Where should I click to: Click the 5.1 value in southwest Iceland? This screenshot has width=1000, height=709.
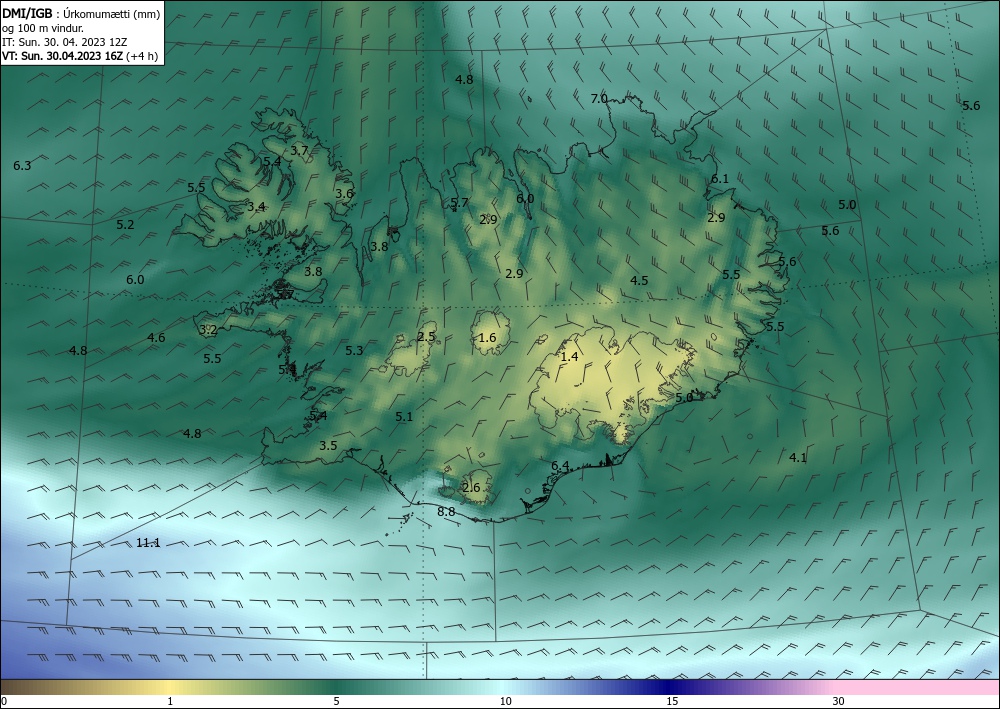pos(404,417)
